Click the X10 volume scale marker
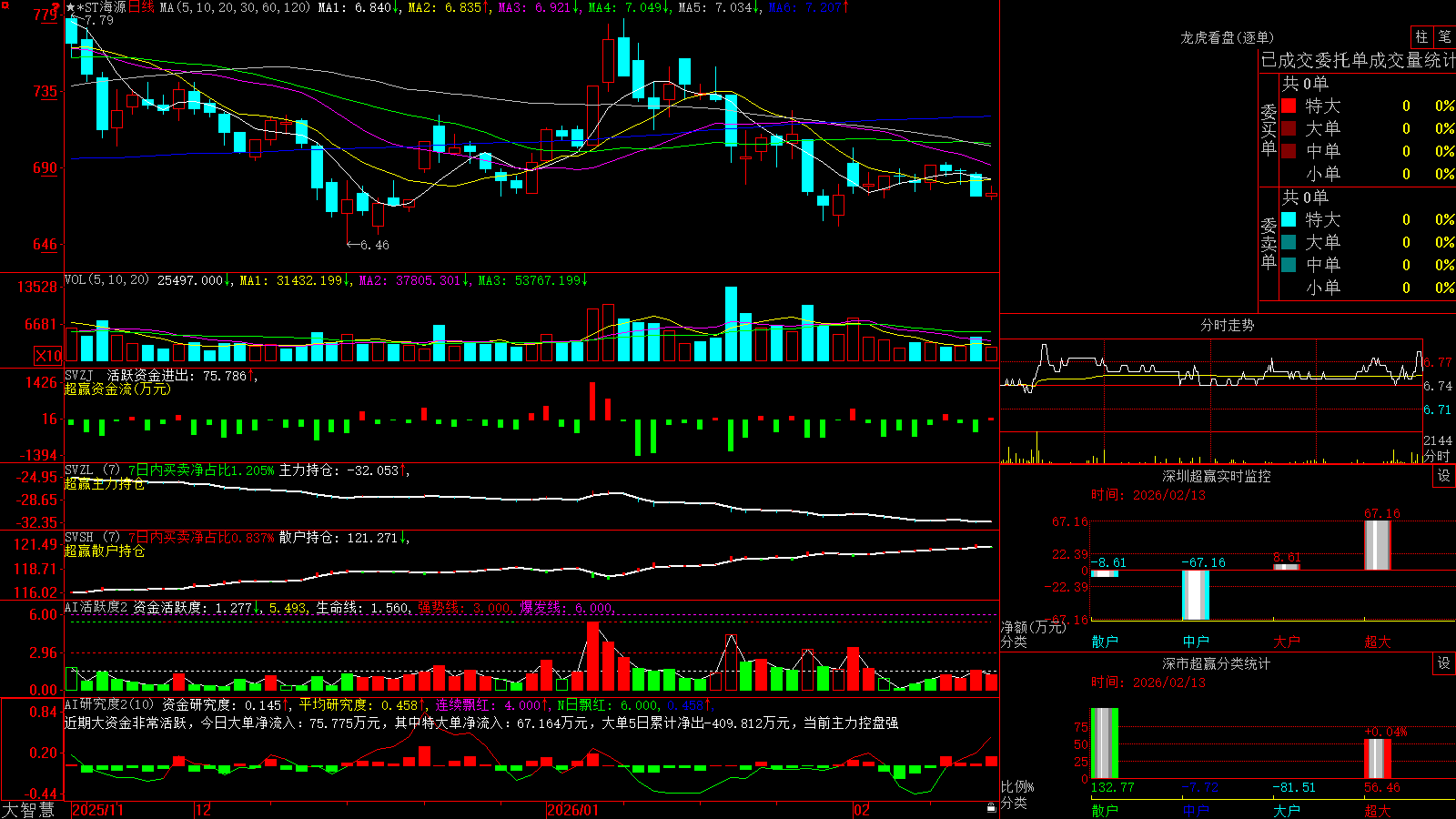 click(x=48, y=356)
